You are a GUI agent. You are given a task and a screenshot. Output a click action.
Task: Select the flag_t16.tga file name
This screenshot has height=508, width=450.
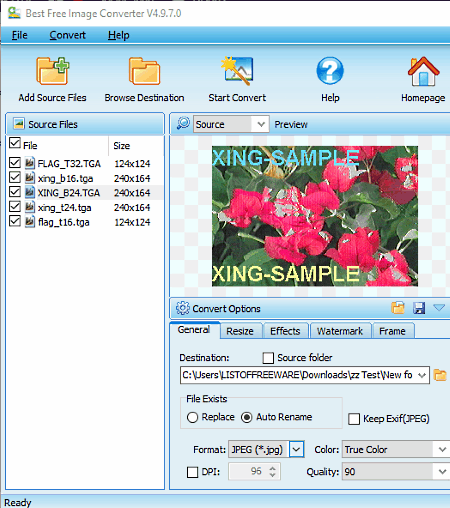click(x=64, y=222)
